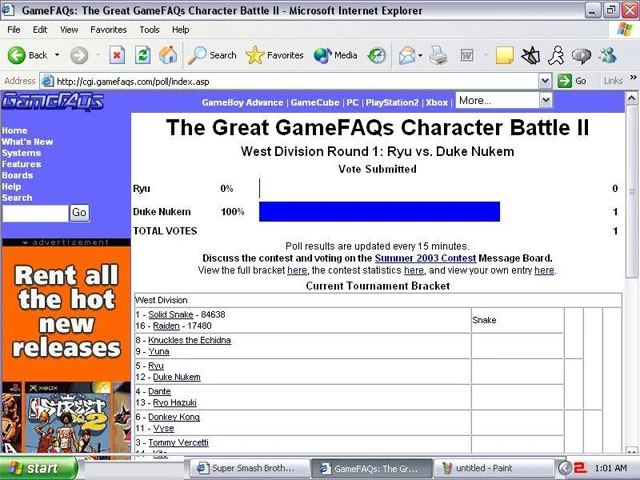Click the Windows start button
The height and width of the screenshot is (480, 640).
coord(39,468)
